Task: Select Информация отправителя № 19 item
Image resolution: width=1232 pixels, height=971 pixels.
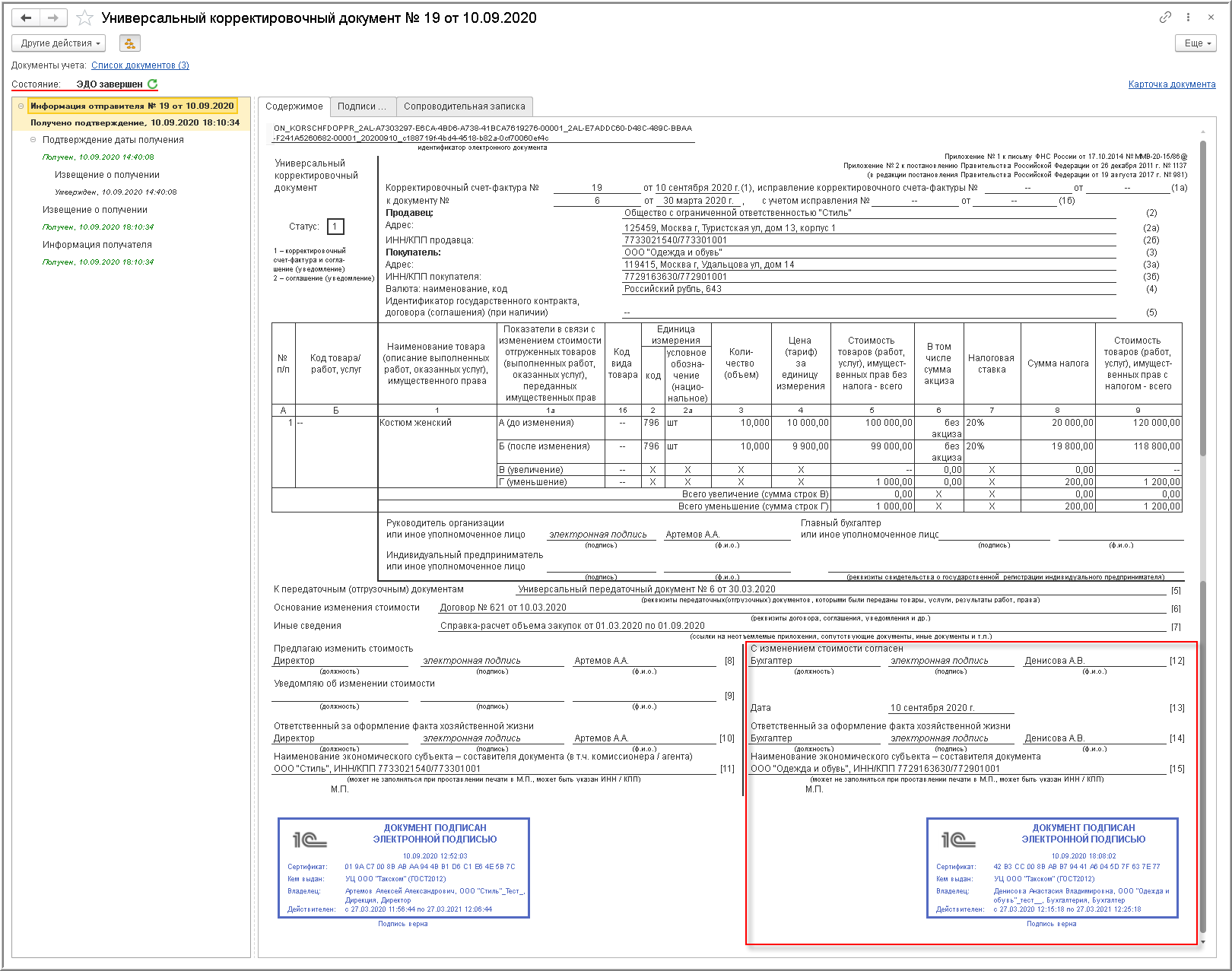Action: (x=132, y=106)
